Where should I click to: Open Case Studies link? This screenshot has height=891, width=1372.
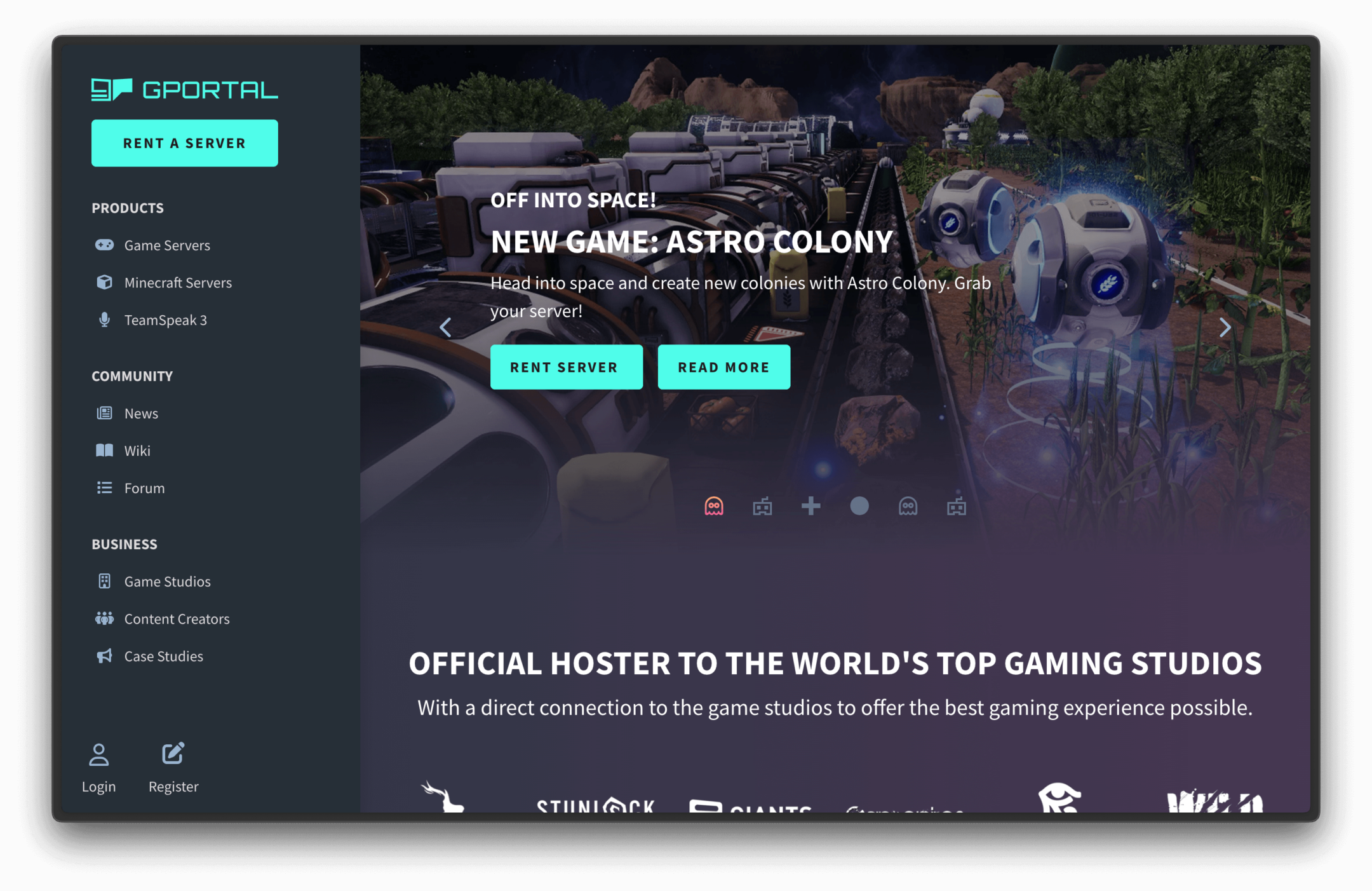tap(163, 656)
